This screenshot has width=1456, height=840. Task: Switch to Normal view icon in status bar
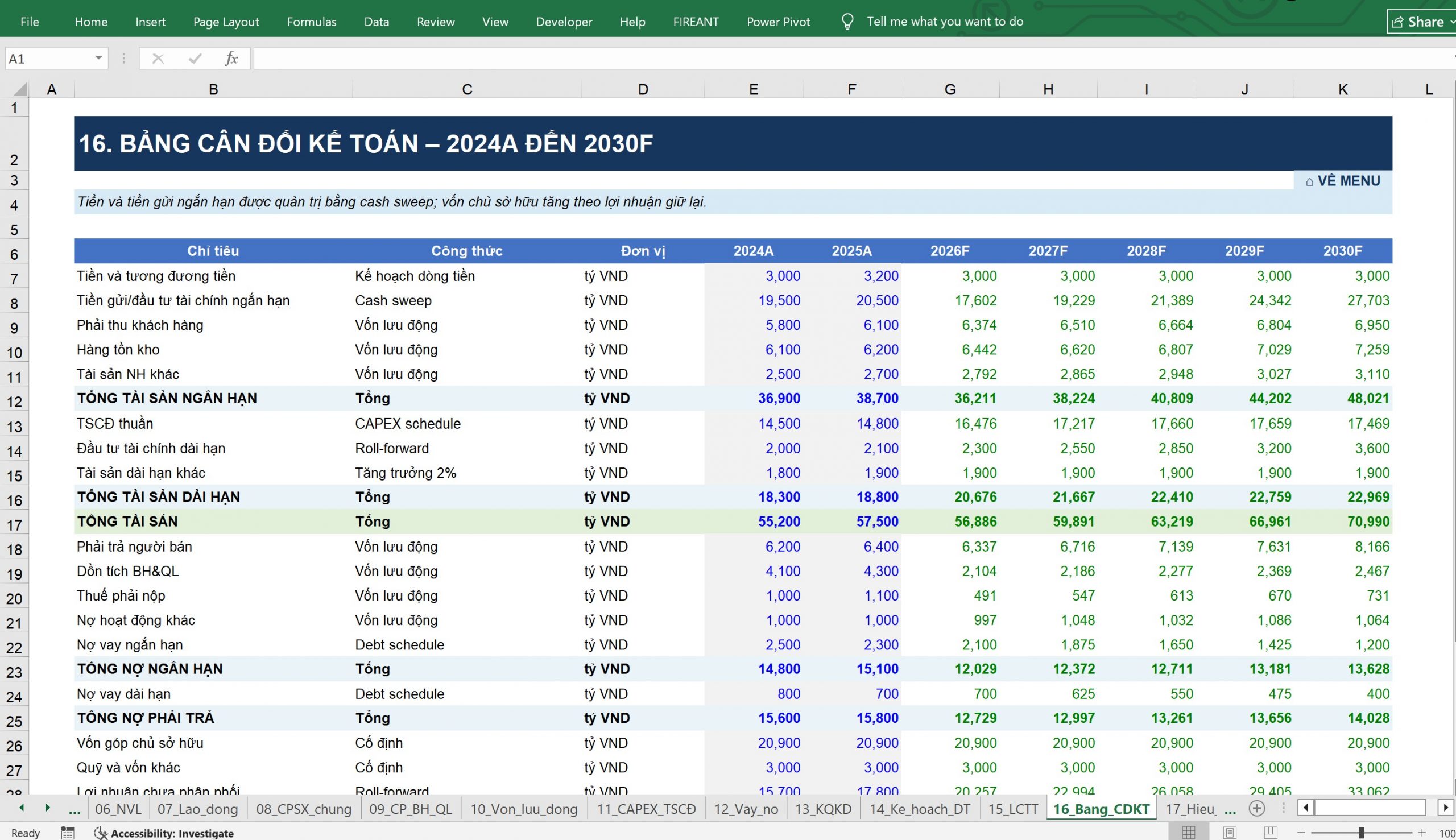click(1188, 833)
